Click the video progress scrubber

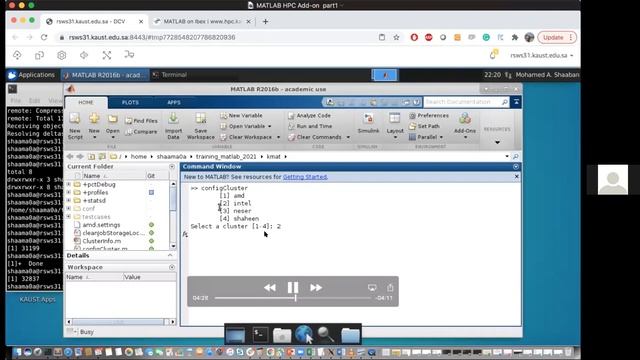click(x=296, y=298)
